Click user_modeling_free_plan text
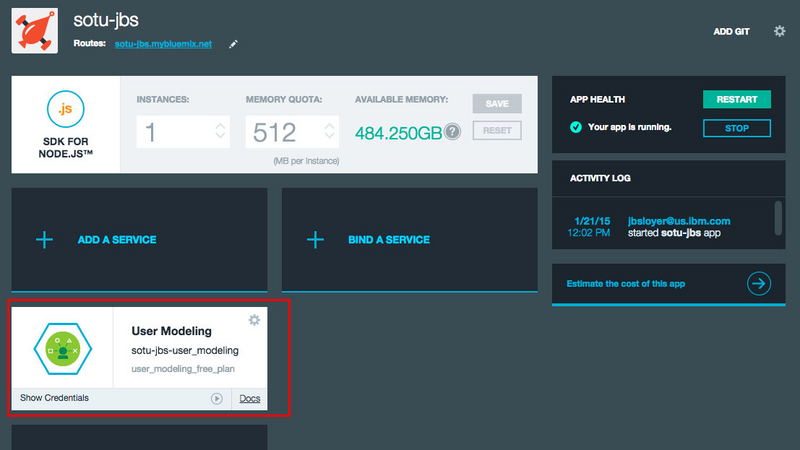Screen dimensions: 800x450 pos(183,369)
